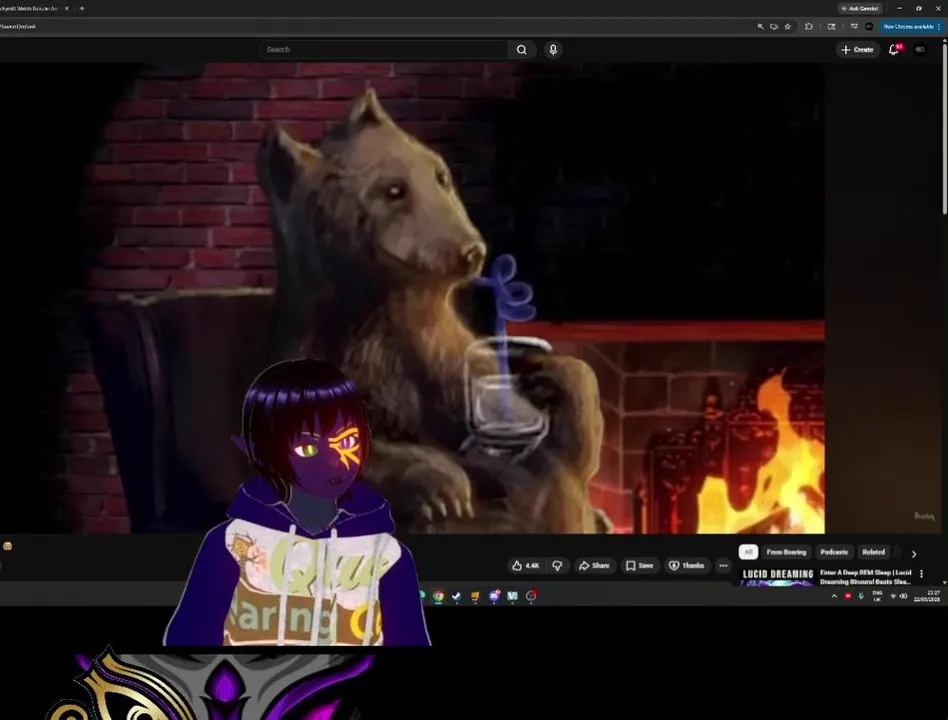Open the address bar zoom icon

760,27
